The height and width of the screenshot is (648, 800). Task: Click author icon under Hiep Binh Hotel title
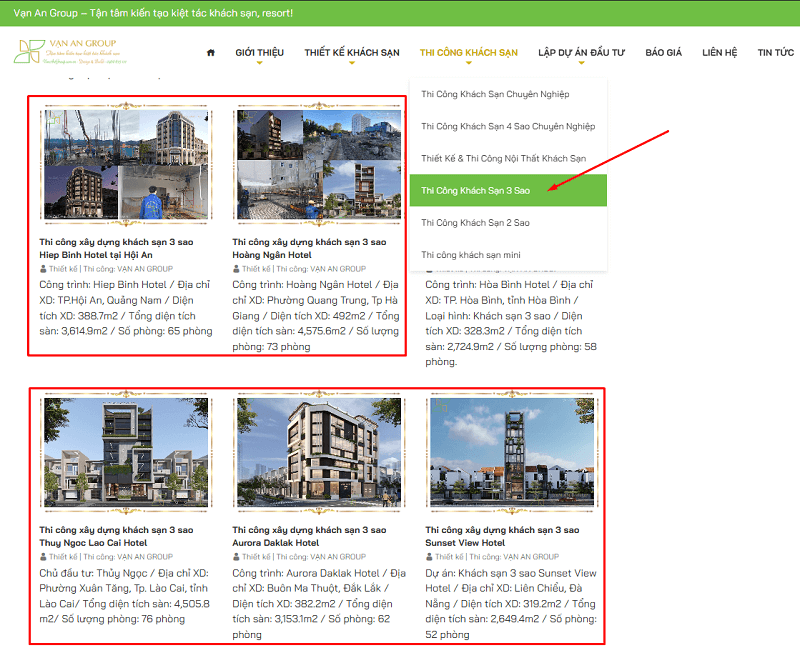tap(43, 269)
